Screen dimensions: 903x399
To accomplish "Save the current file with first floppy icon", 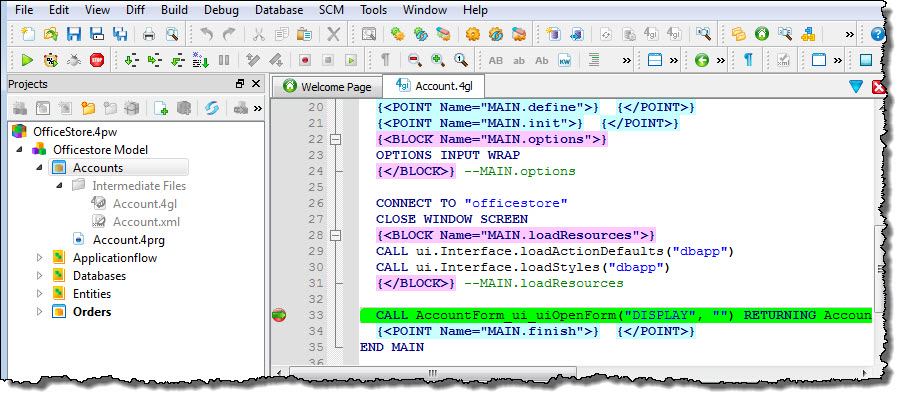I will (74, 35).
